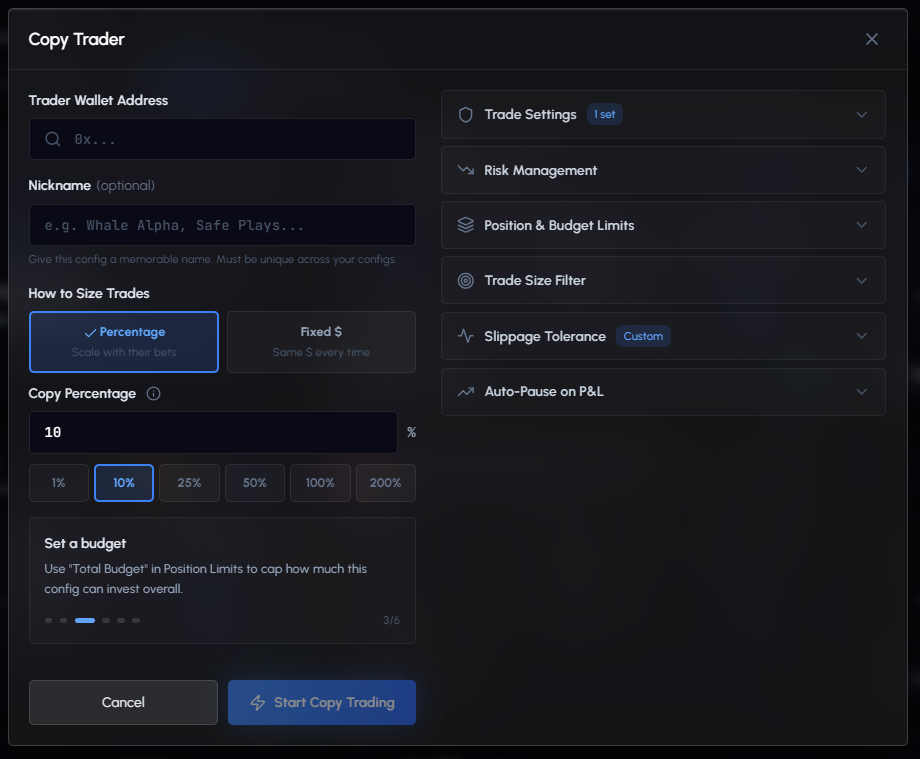Click the trend arrow icon next to Auto-Pause on P&L
The image size is (920, 759).
point(465,391)
